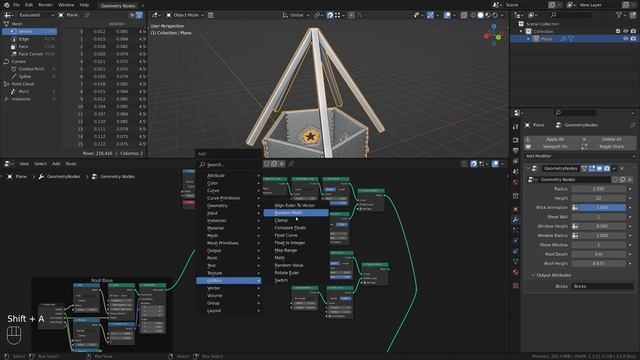This screenshot has width=640, height=360.
Task: Select the Instances row in spreadsheet
Action: click(29, 99)
